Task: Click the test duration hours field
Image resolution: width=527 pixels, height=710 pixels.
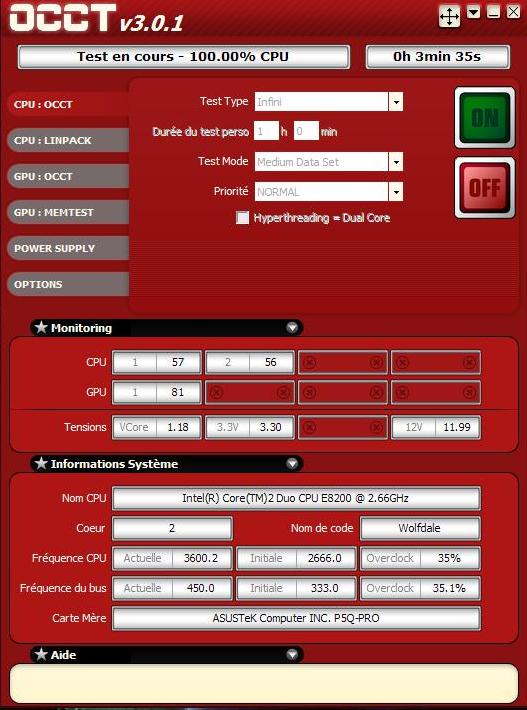Action: point(266,131)
